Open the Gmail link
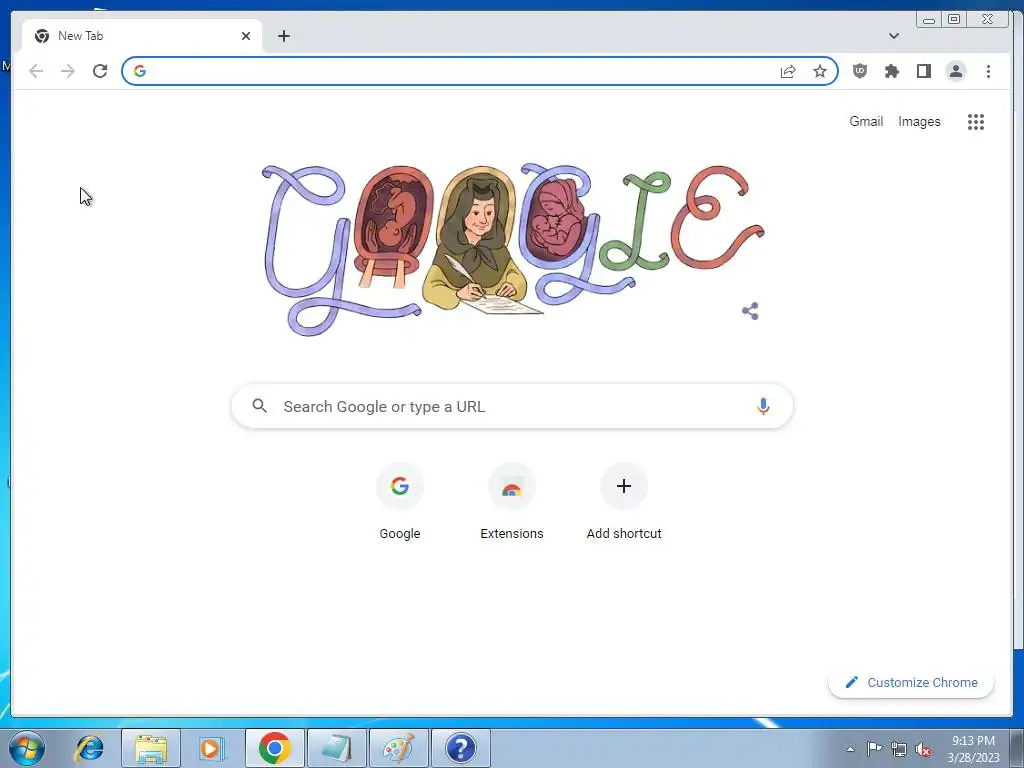 tap(866, 121)
